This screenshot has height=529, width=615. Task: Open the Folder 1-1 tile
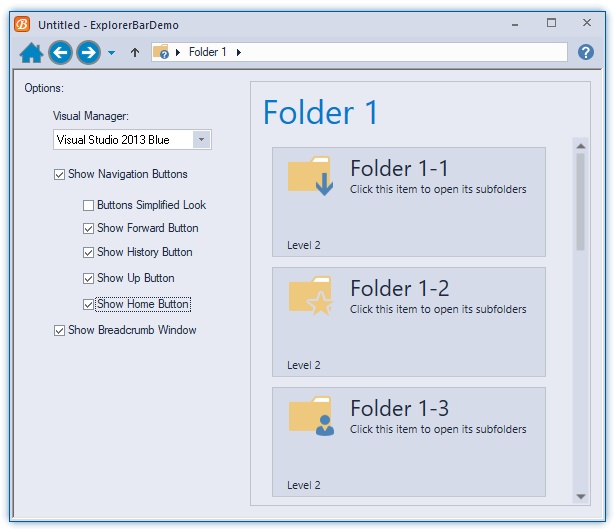point(409,202)
